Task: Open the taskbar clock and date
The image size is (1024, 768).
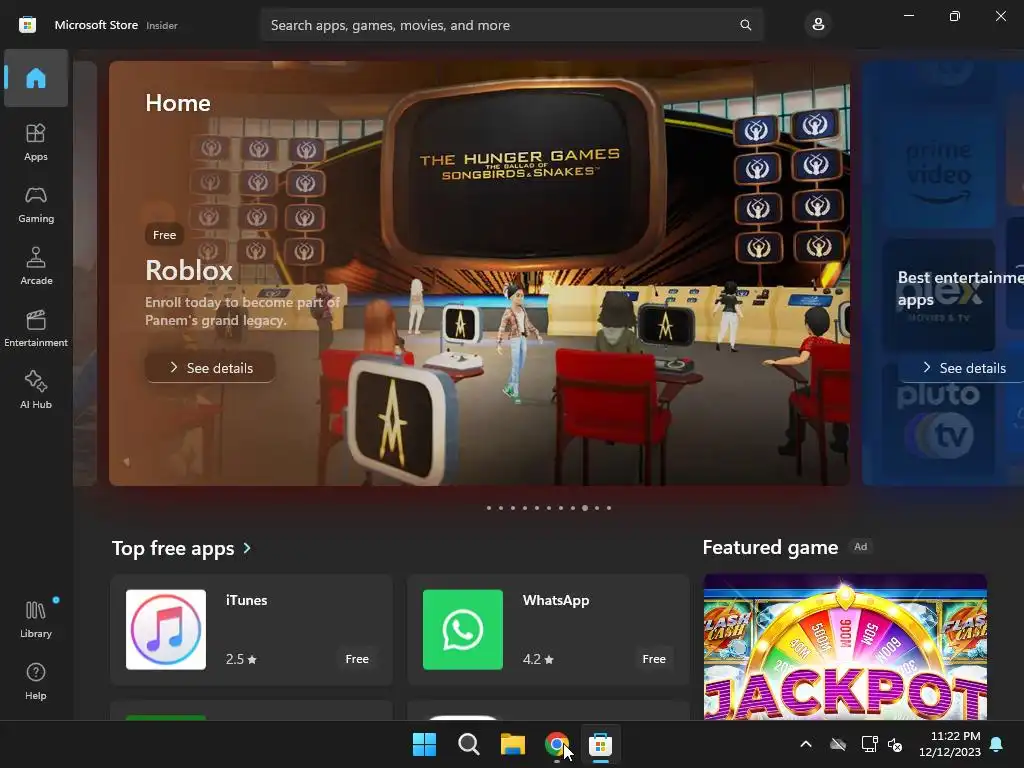Action: (950, 744)
